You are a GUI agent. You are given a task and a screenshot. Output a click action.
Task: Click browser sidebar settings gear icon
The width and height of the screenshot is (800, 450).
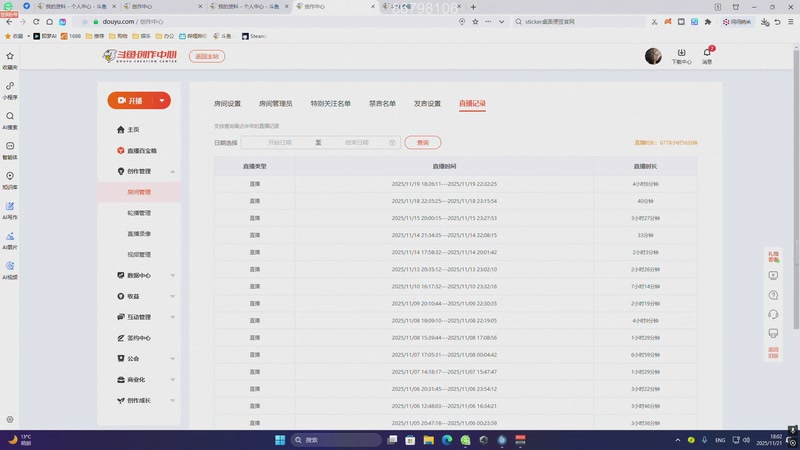click(10, 419)
